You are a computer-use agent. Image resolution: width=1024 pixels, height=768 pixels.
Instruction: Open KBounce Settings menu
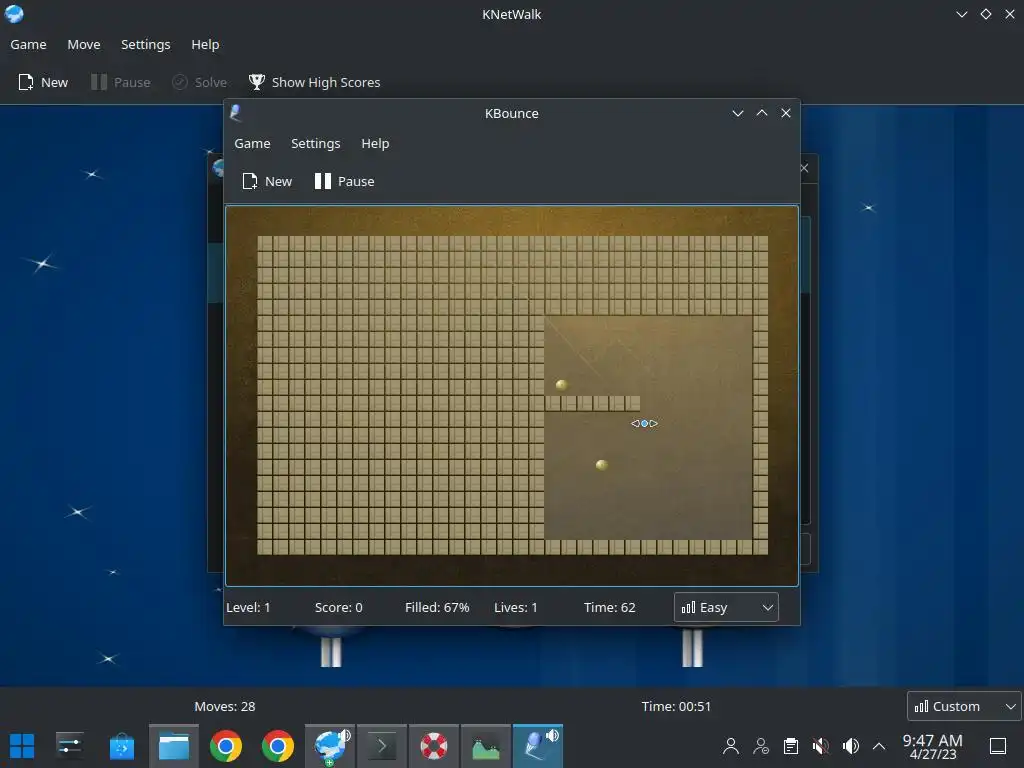pyautogui.click(x=315, y=144)
